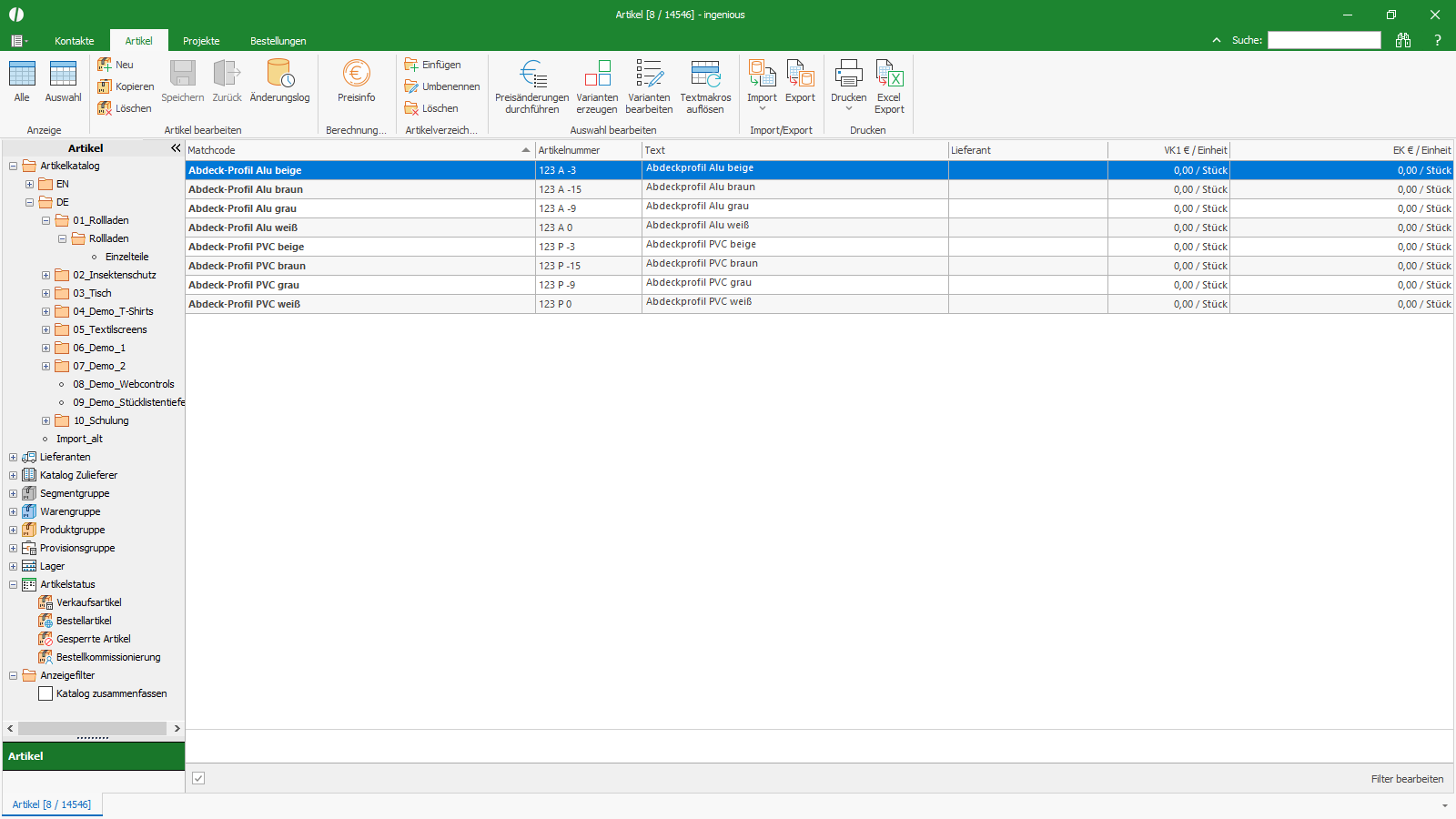Click Einfügen in Artikelverzeichnis group
The height and width of the screenshot is (819, 1456).
pyautogui.click(x=433, y=65)
